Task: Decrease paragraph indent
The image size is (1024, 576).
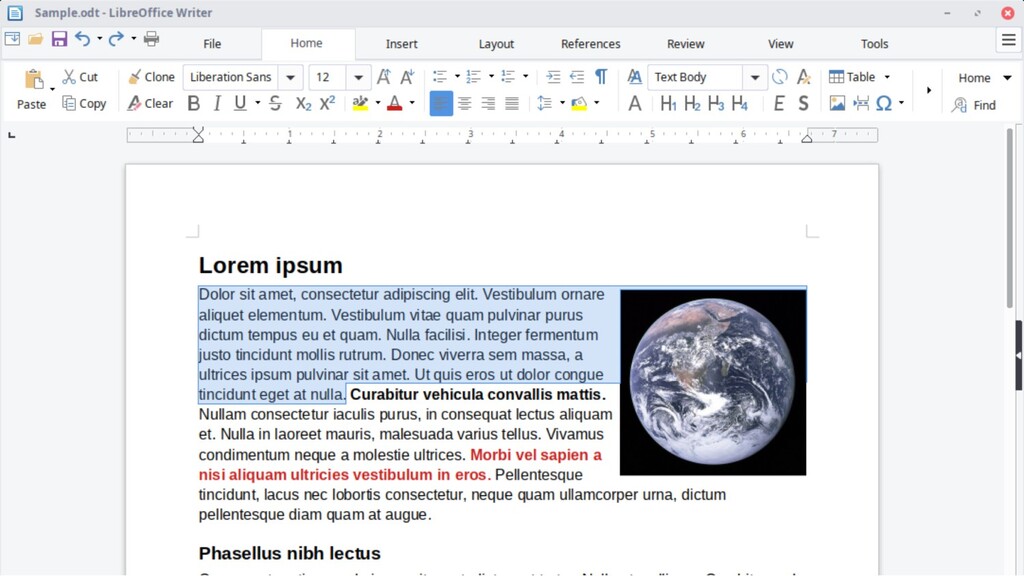Action: [577, 77]
